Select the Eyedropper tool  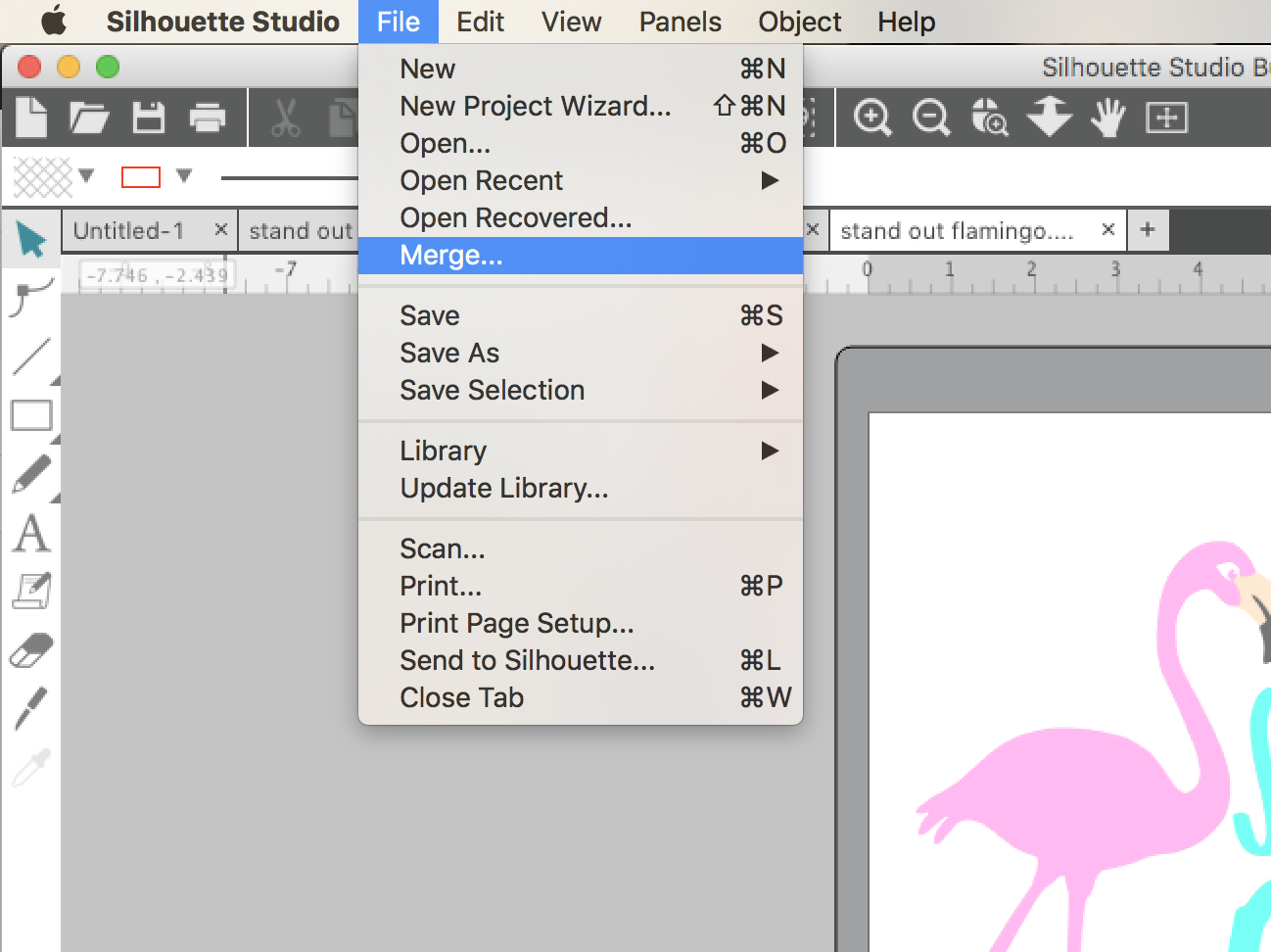(31, 768)
